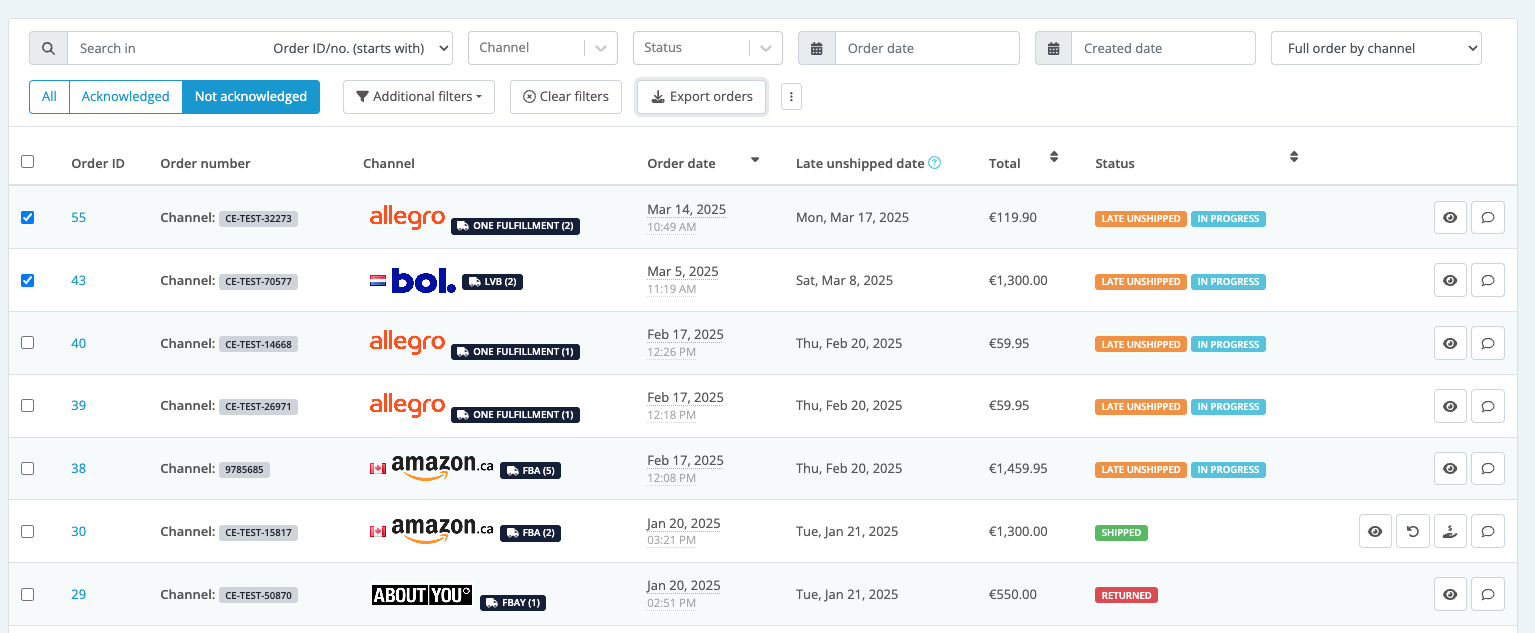View order 40 with eye icon
Image resolution: width=1535 pixels, height=633 pixels.
[1450, 344]
